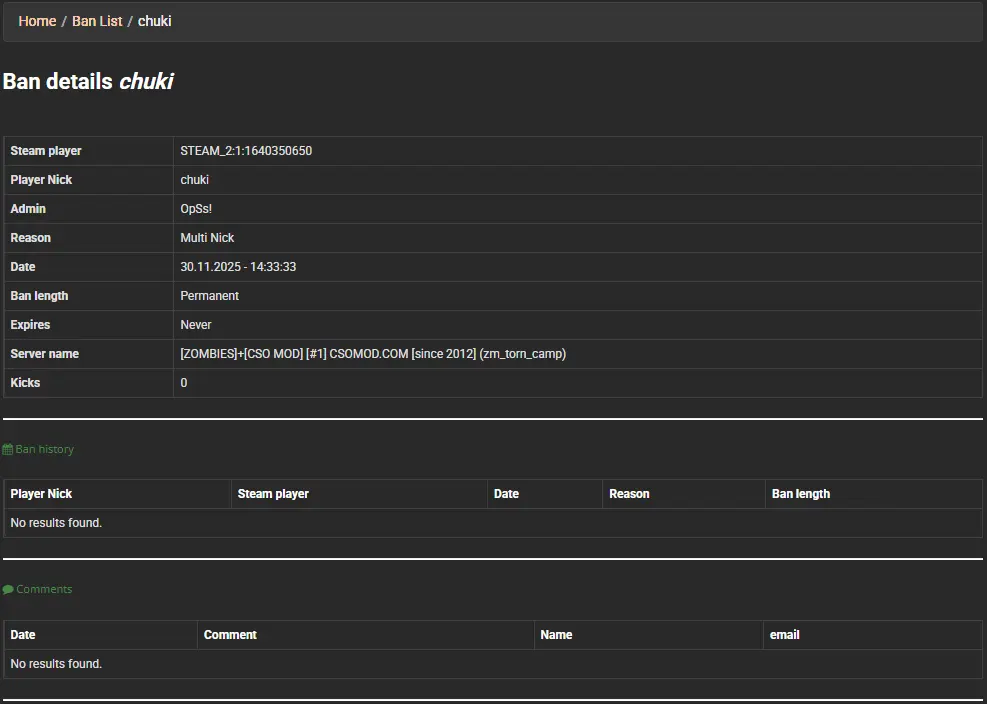Click the reason value Multi Nick
The height and width of the screenshot is (704, 987).
click(207, 237)
